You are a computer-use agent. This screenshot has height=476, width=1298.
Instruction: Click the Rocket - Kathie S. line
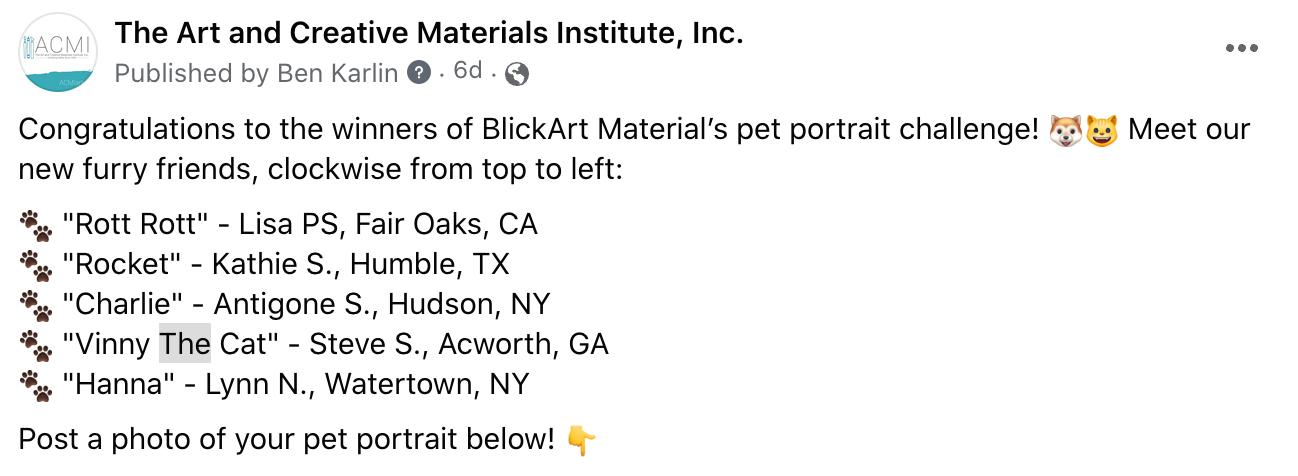[x=285, y=264]
